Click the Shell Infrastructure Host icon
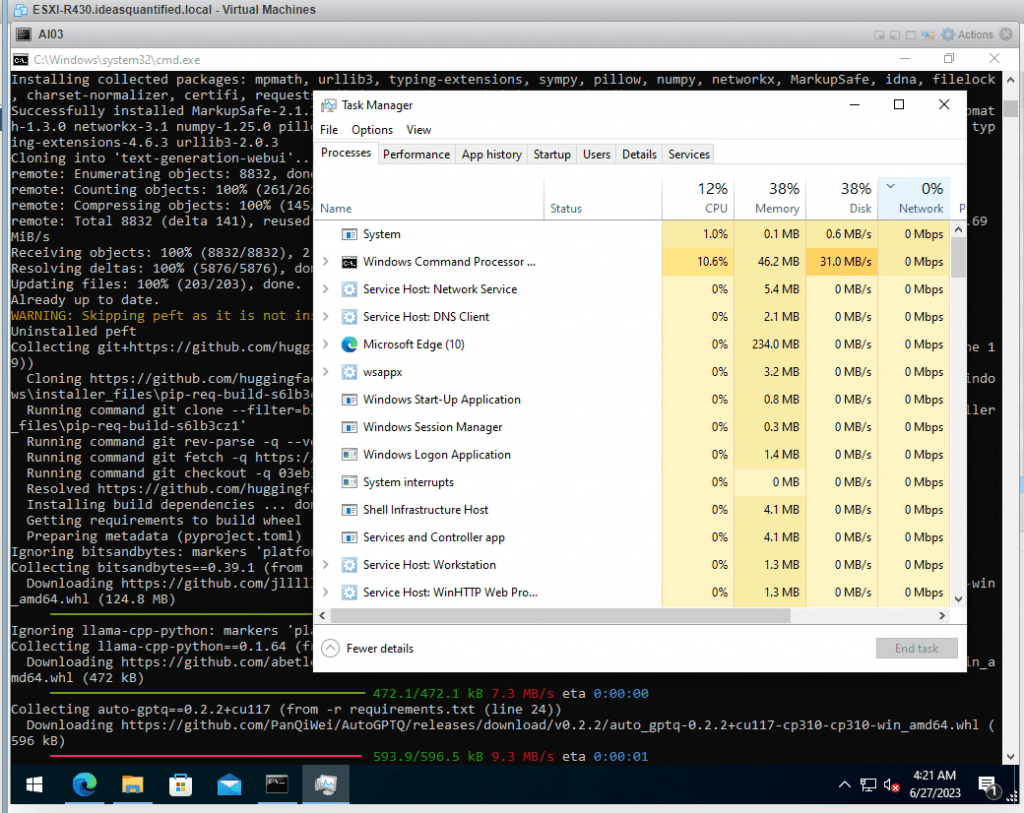This screenshot has width=1024, height=813. click(349, 510)
